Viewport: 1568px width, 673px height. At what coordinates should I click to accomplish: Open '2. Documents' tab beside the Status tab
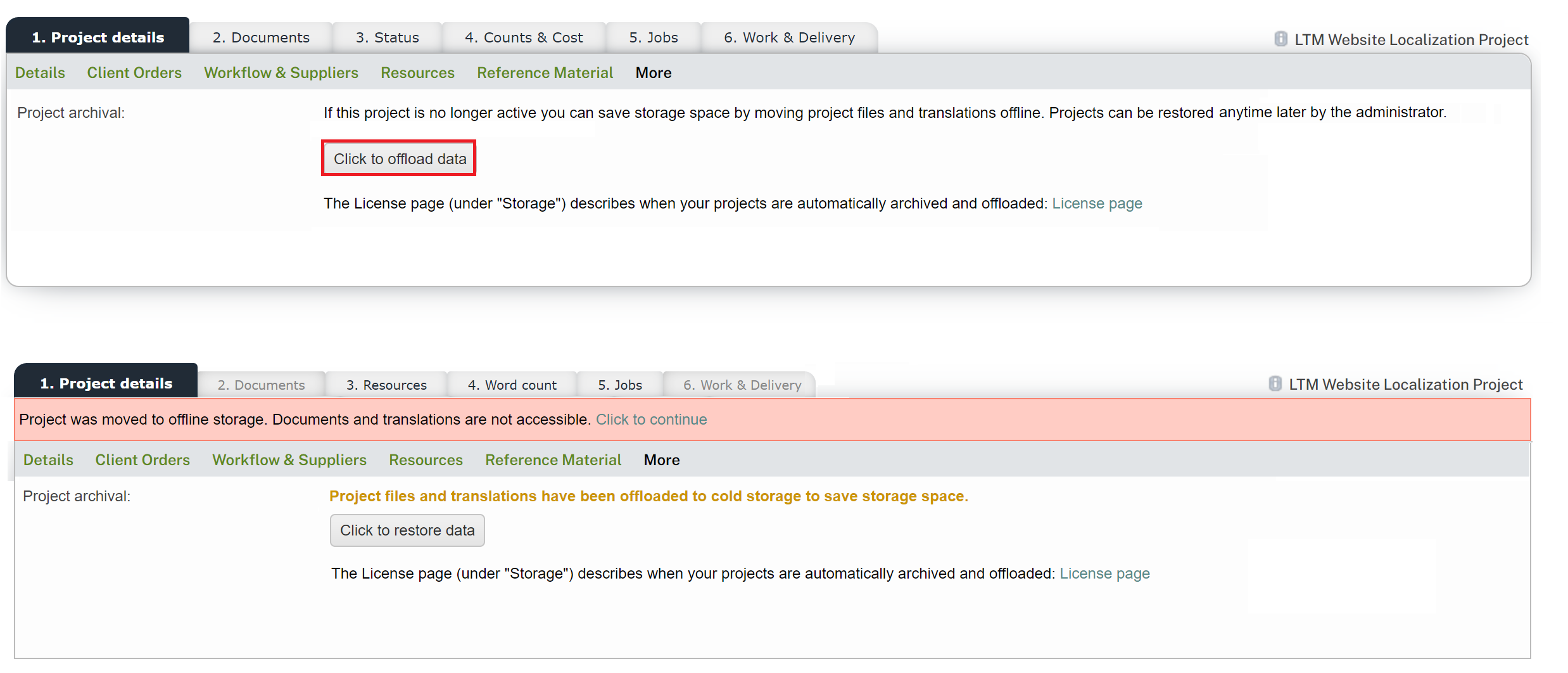click(261, 38)
